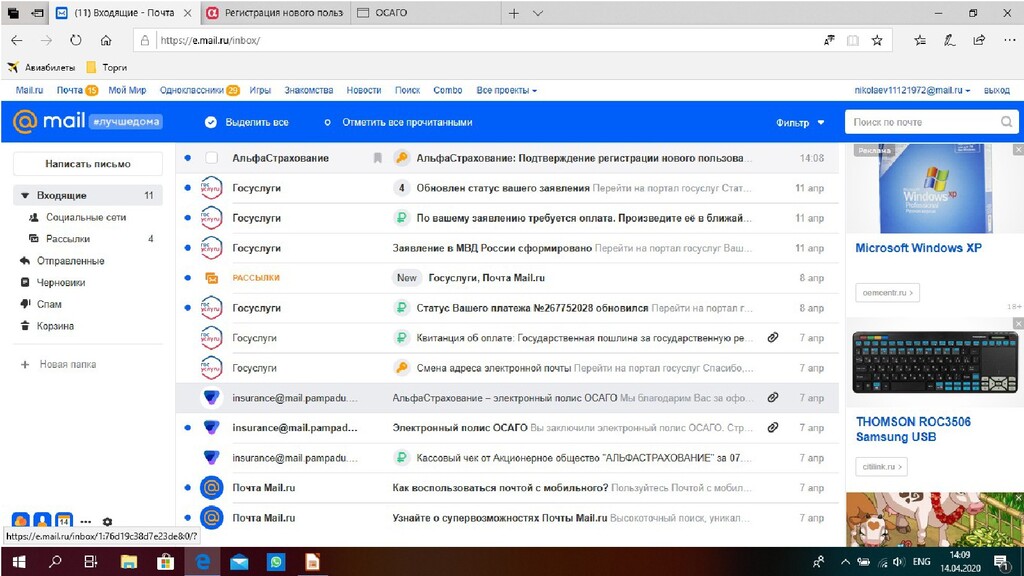The image size is (1024, 576).
Task: Open the Edge new tab plus button
Action: [514, 13]
